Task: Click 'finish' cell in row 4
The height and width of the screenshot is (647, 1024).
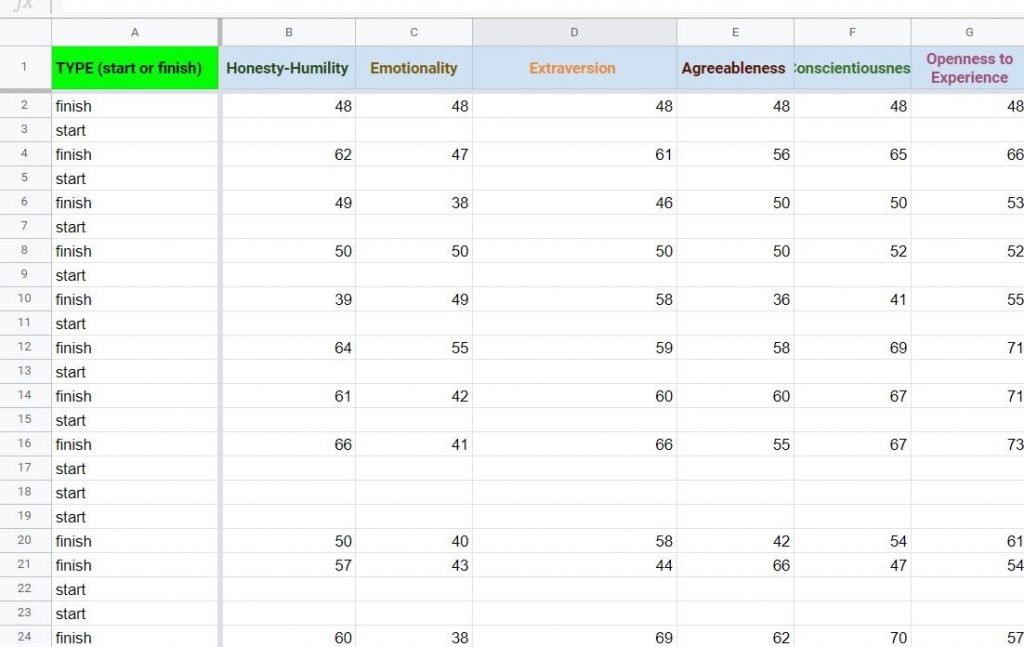Action: tap(135, 154)
